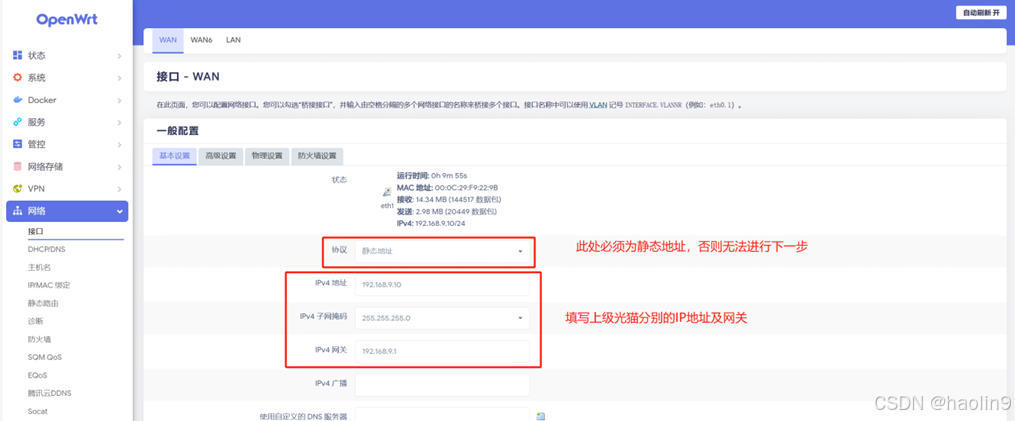1015x421 pixels.
Task: Click the MAC 地址 status line
Action: (447, 188)
